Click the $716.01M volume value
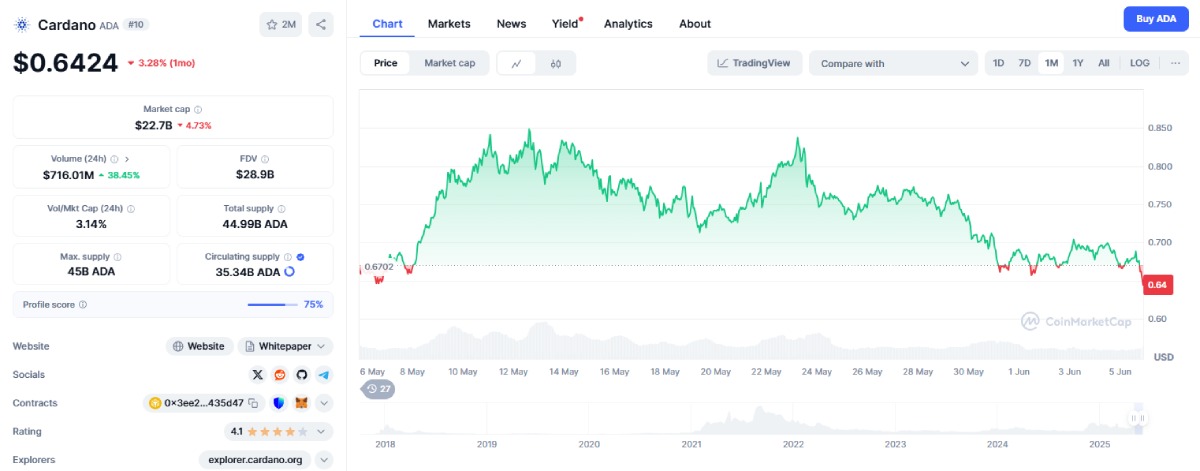Screen dimensions: 1200x471 click(68, 175)
